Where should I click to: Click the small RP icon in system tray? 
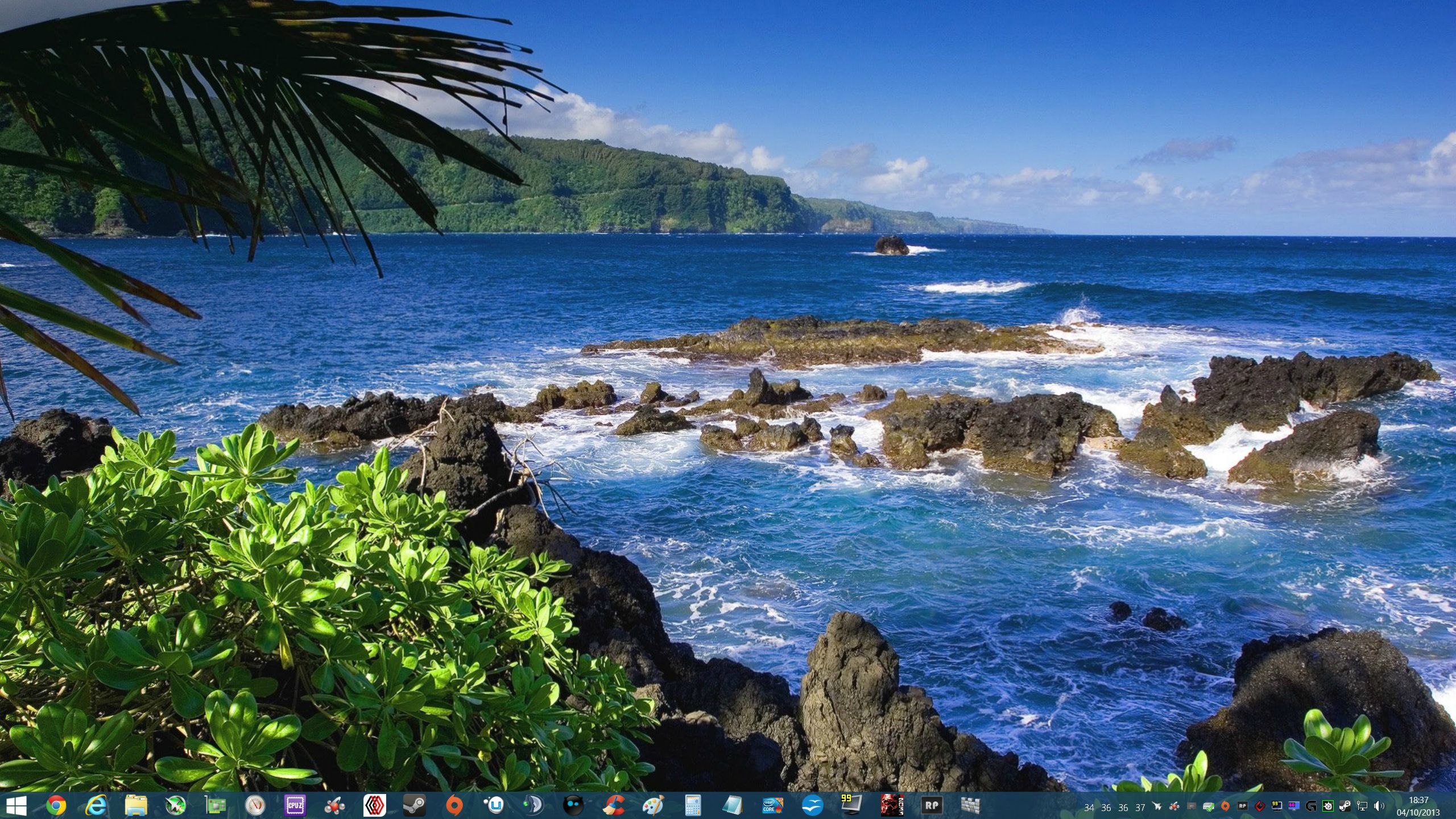(1242, 806)
